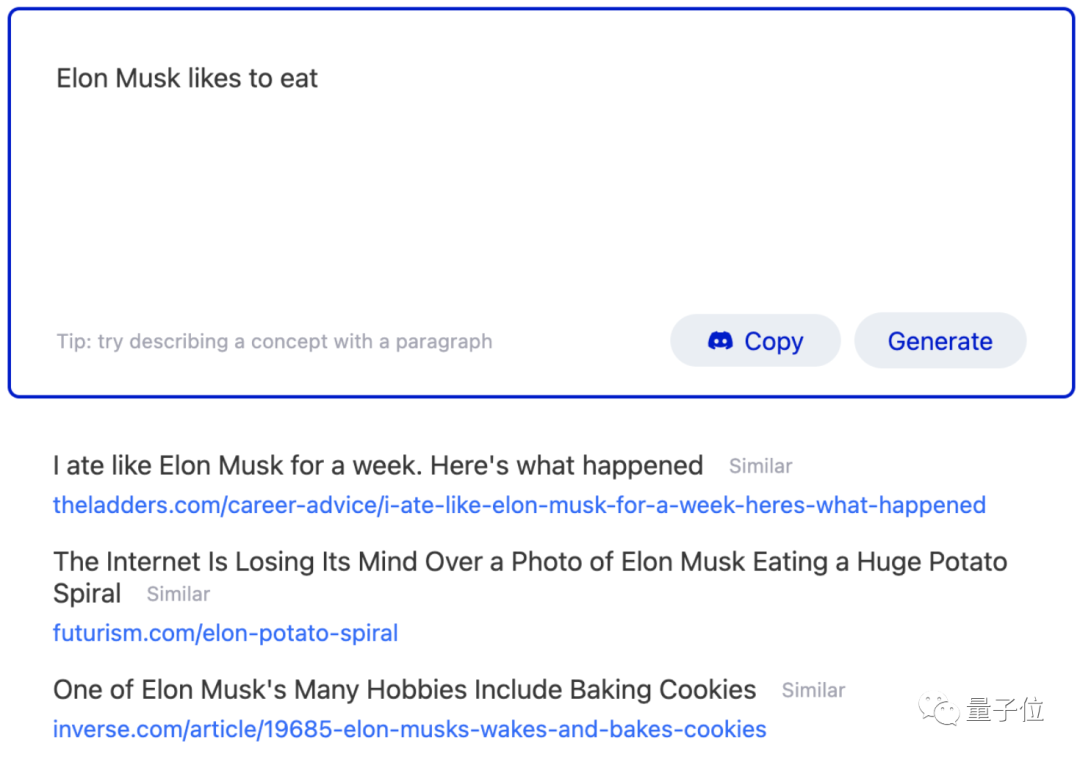This screenshot has width=1080, height=757.
Task: Follow the futurism.com/elon-potato-spiral link
Action: coord(225,633)
